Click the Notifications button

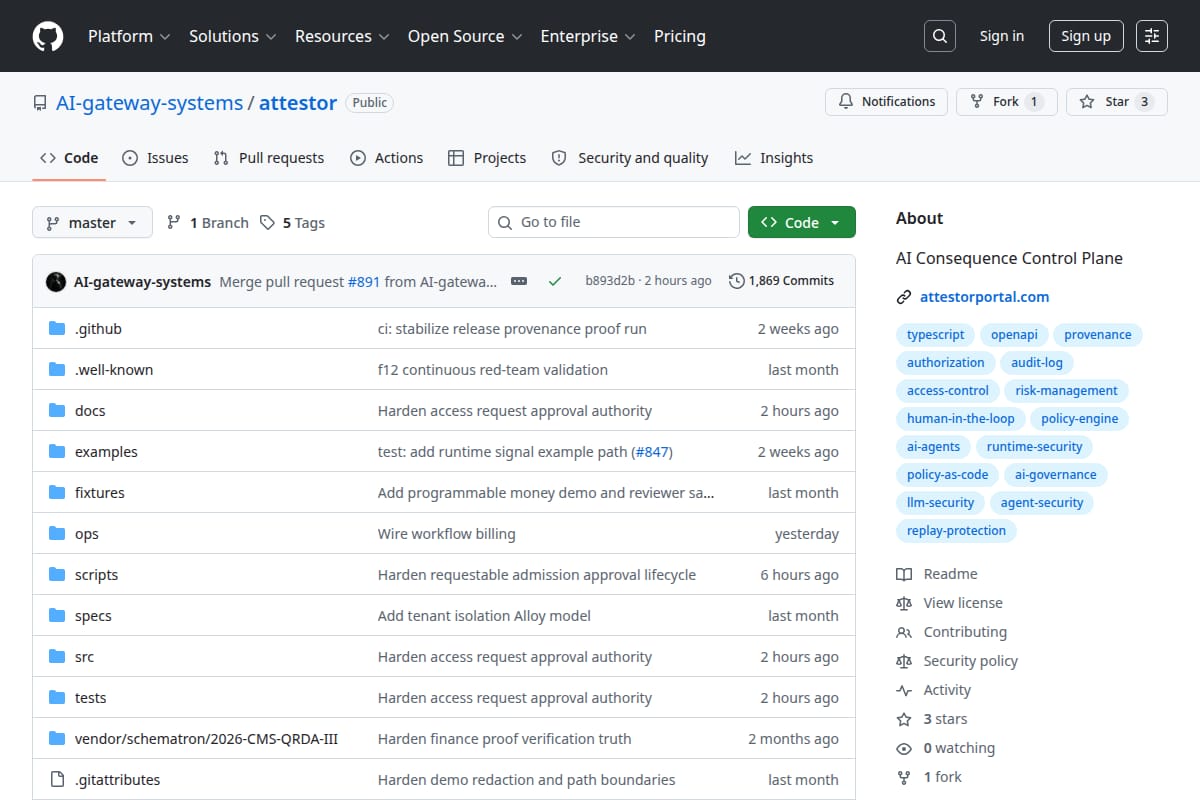(x=886, y=102)
